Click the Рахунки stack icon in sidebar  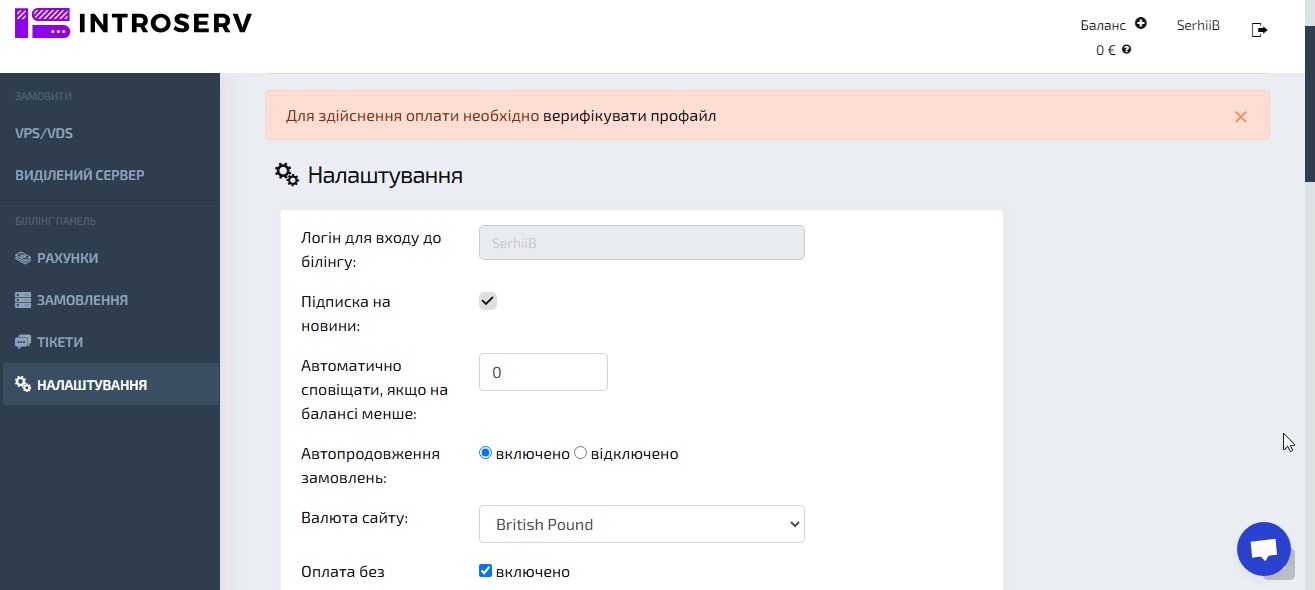coord(23,258)
